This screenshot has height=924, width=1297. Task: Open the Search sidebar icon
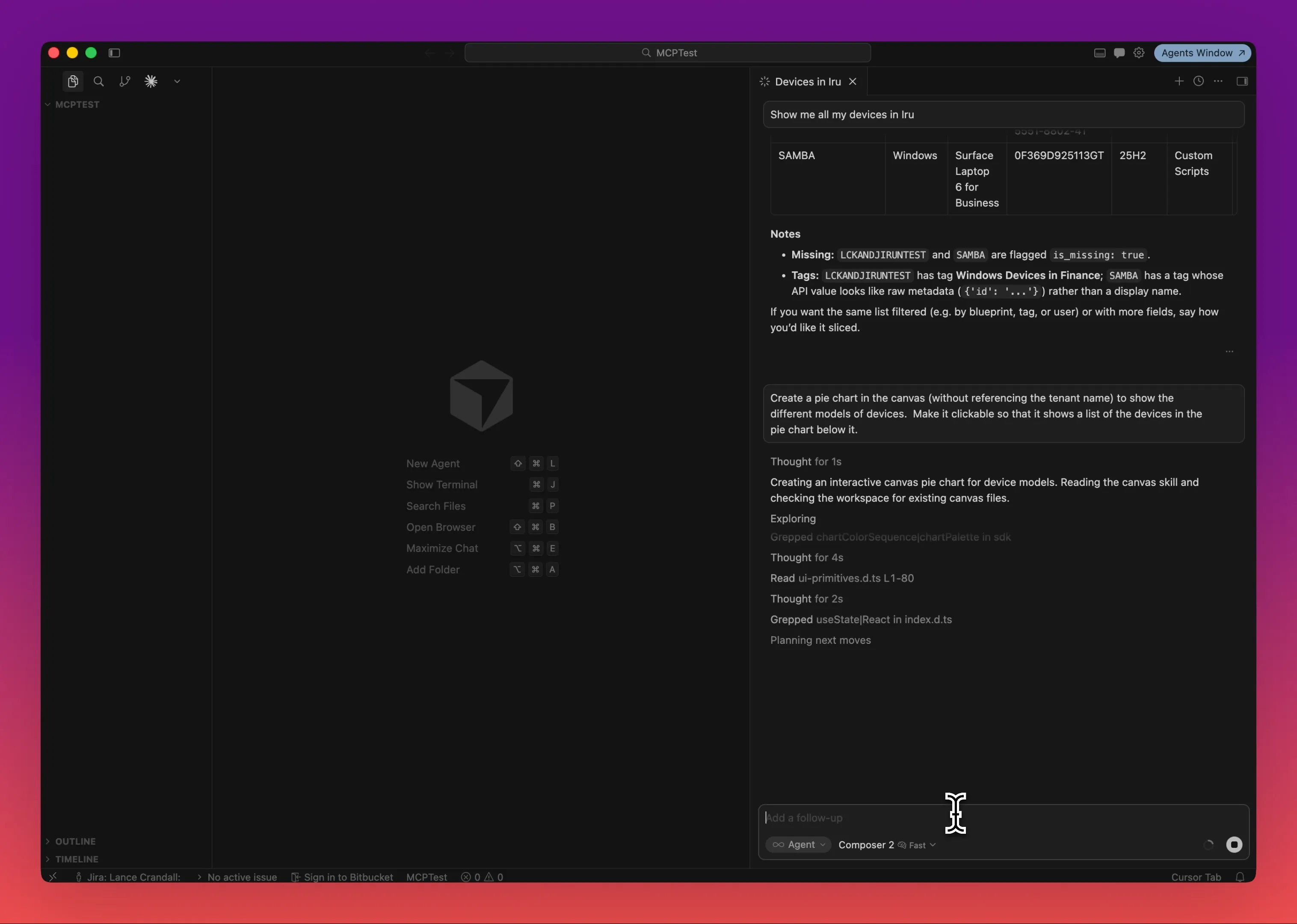pyautogui.click(x=98, y=81)
